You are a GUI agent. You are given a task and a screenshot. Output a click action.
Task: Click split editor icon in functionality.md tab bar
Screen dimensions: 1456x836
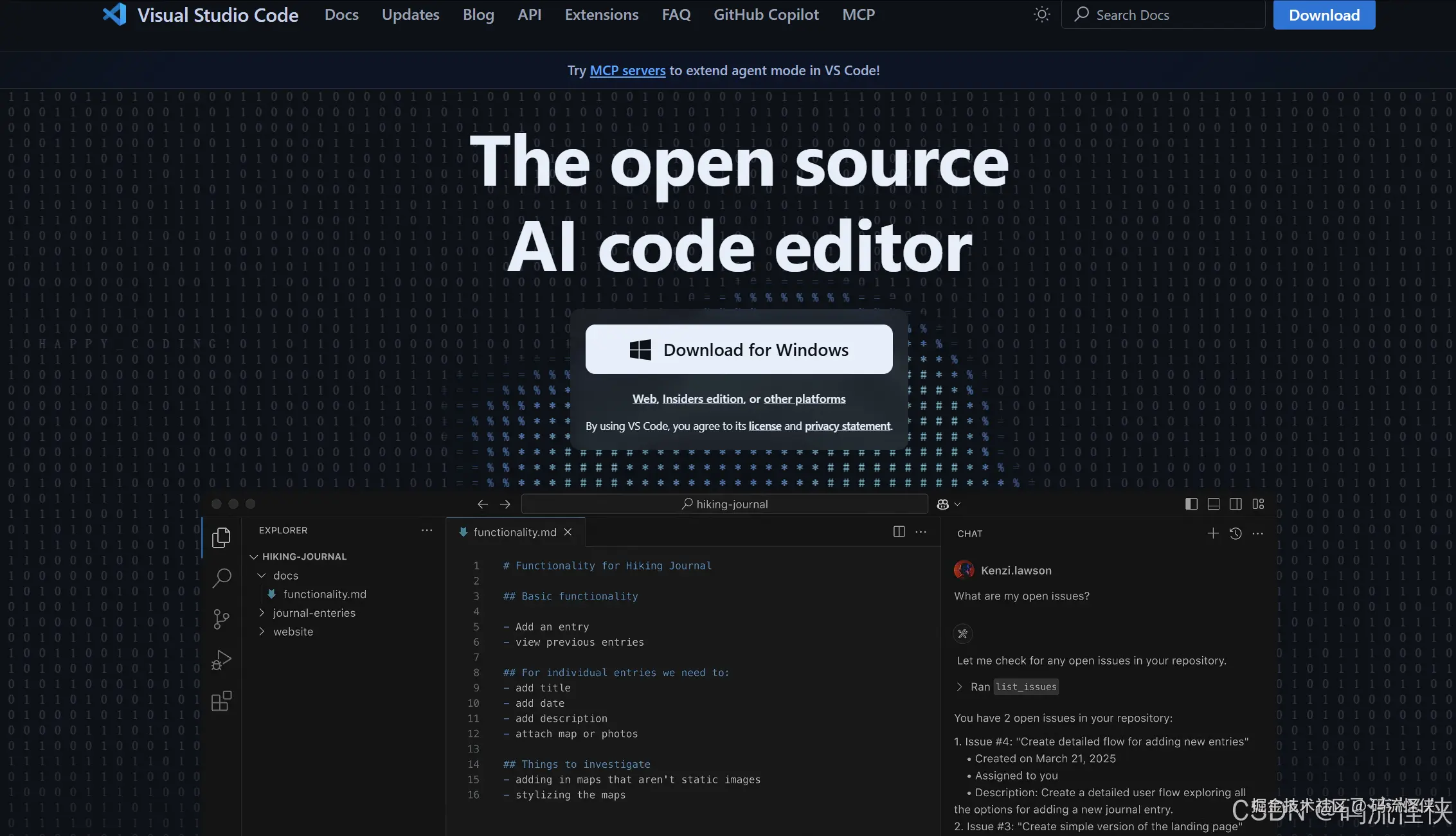(x=899, y=531)
